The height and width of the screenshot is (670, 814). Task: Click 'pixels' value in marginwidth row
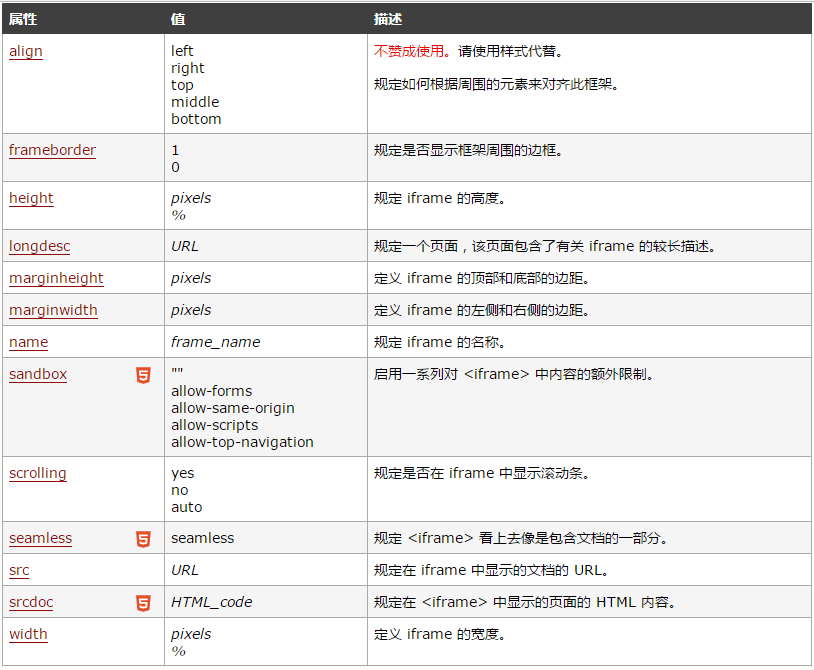[191, 310]
